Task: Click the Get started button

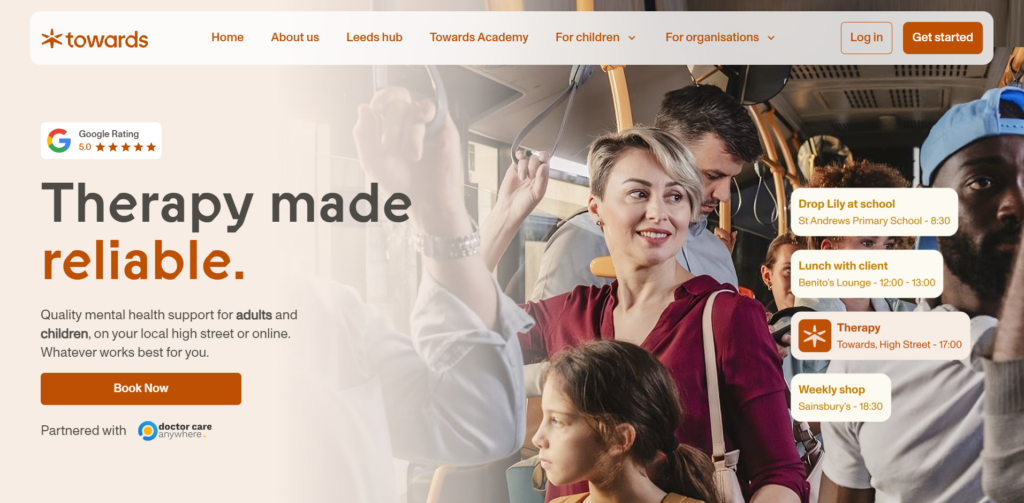Action: click(942, 38)
